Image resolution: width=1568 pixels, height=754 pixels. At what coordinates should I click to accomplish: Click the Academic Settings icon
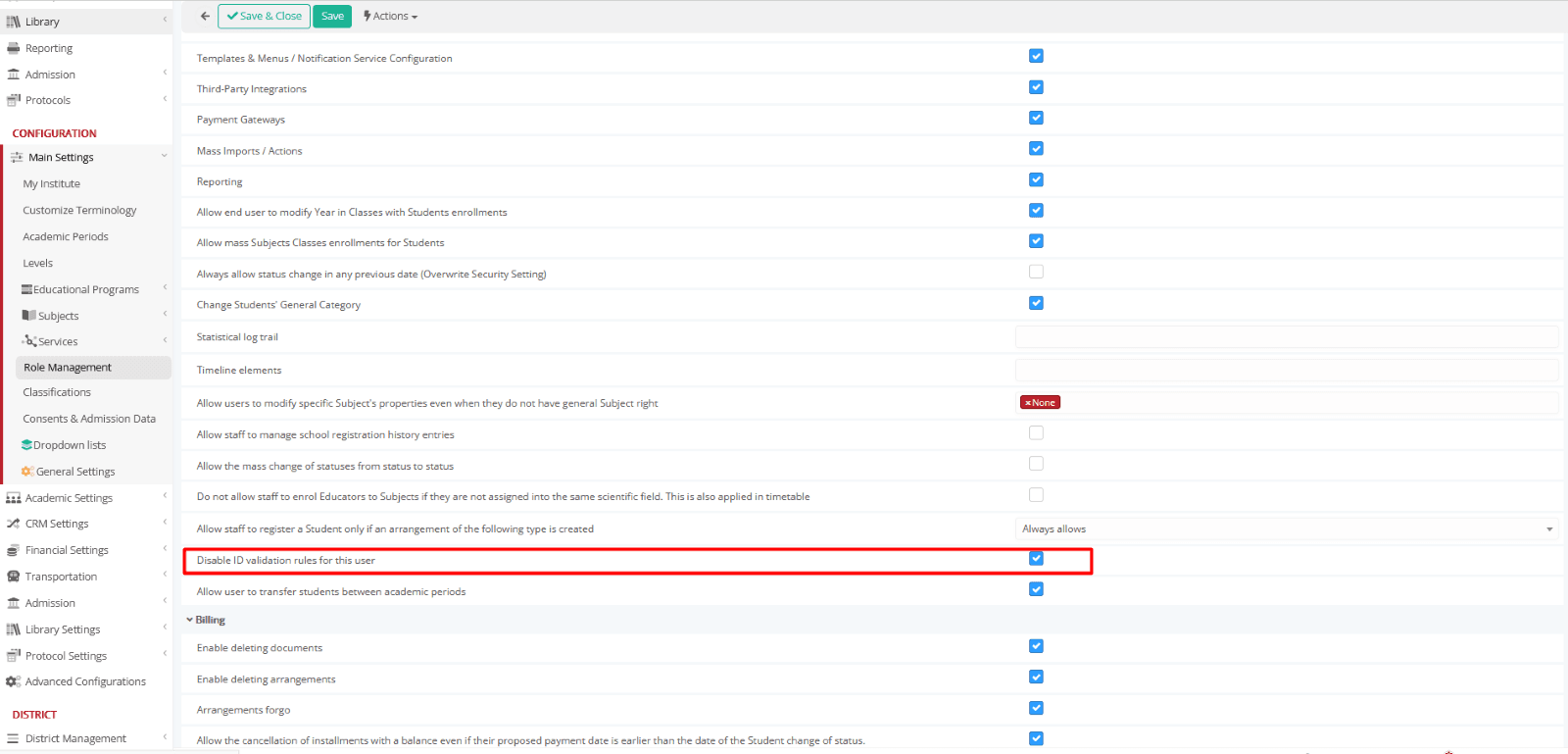[13, 498]
